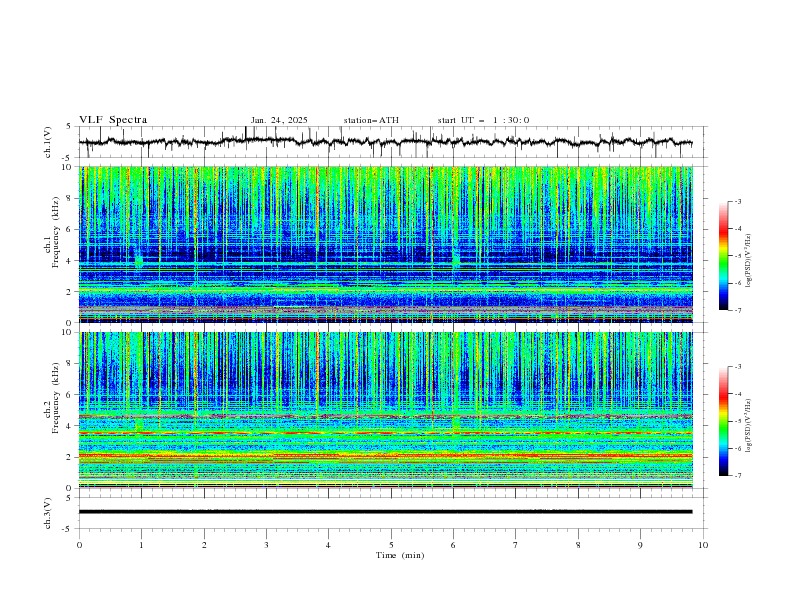The height and width of the screenshot is (612, 792).
Task: Click the ch.1 colorbar "log(PSD)(V²/Hz)" label
Action: click(749, 261)
